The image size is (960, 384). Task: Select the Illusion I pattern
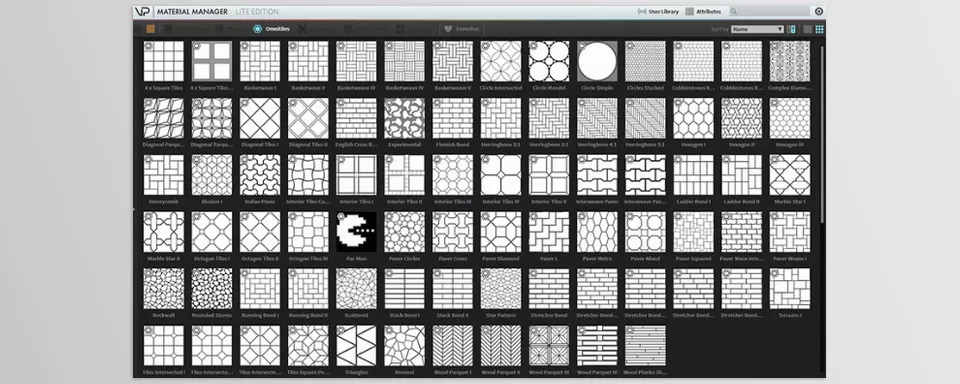click(x=212, y=175)
